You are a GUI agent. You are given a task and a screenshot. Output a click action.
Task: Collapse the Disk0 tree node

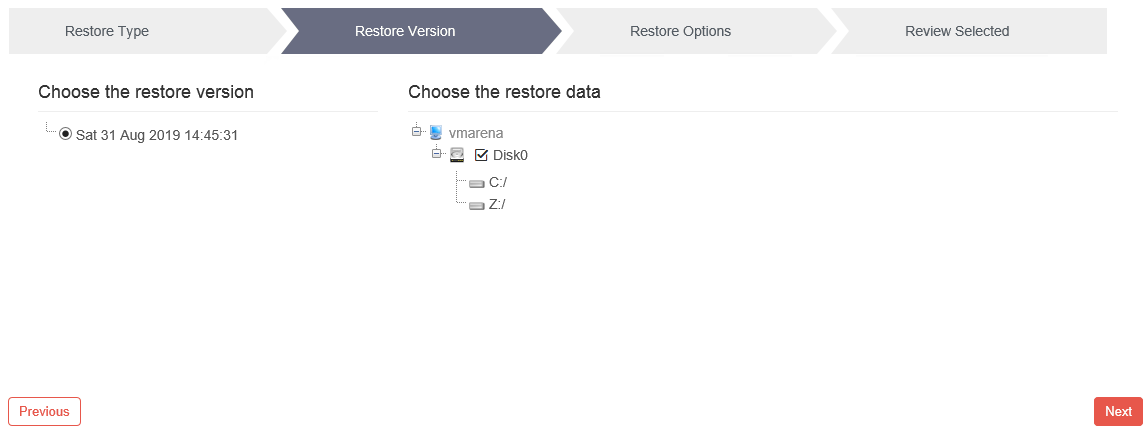click(x=437, y=154)
